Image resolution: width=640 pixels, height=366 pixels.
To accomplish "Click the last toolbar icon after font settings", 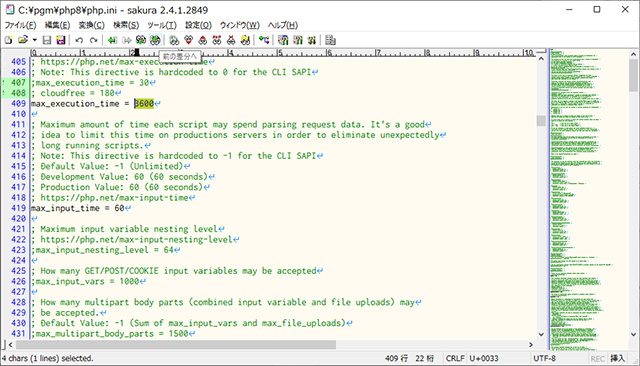I will tap(331, 40).
